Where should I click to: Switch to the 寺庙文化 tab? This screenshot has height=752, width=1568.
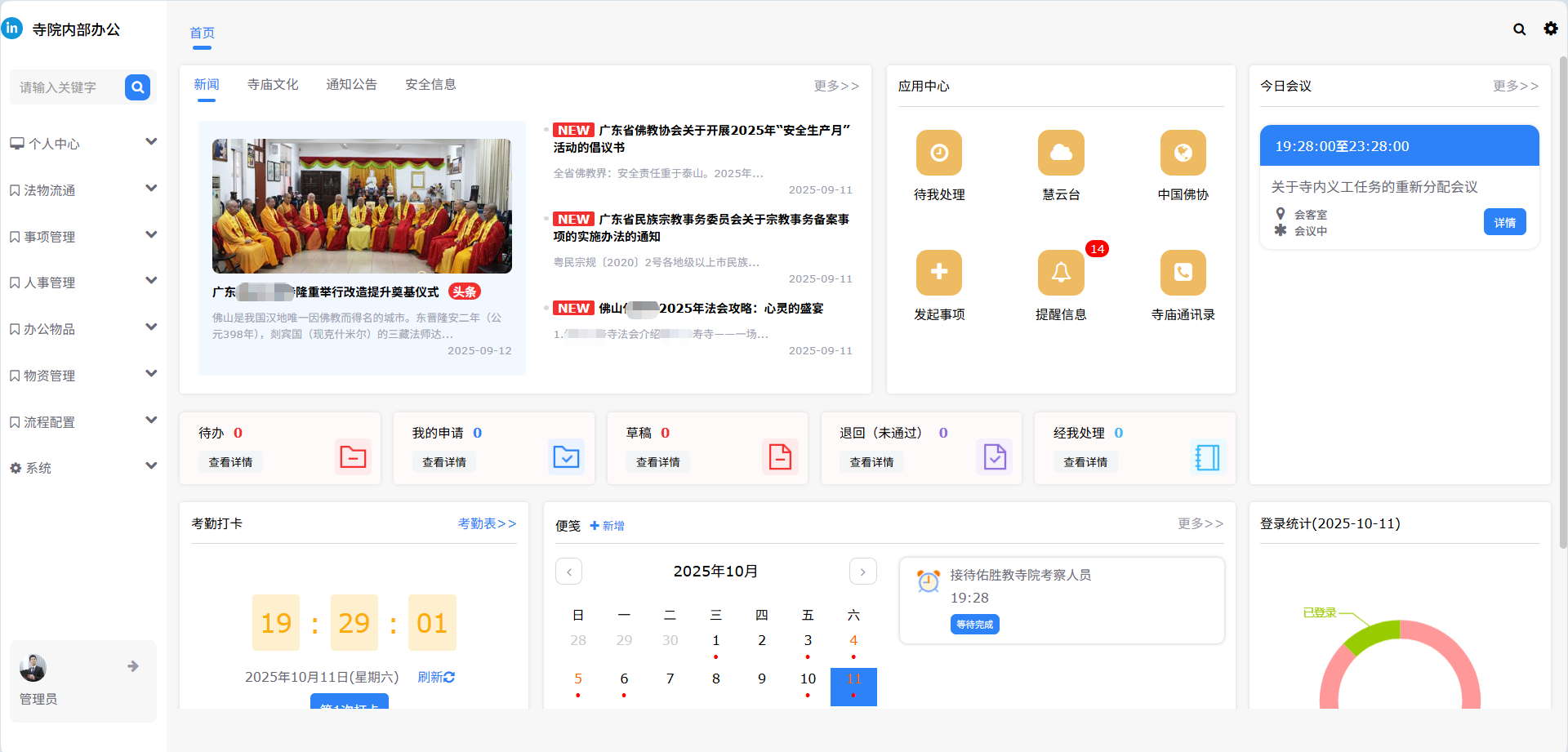[x=273, y=85]
